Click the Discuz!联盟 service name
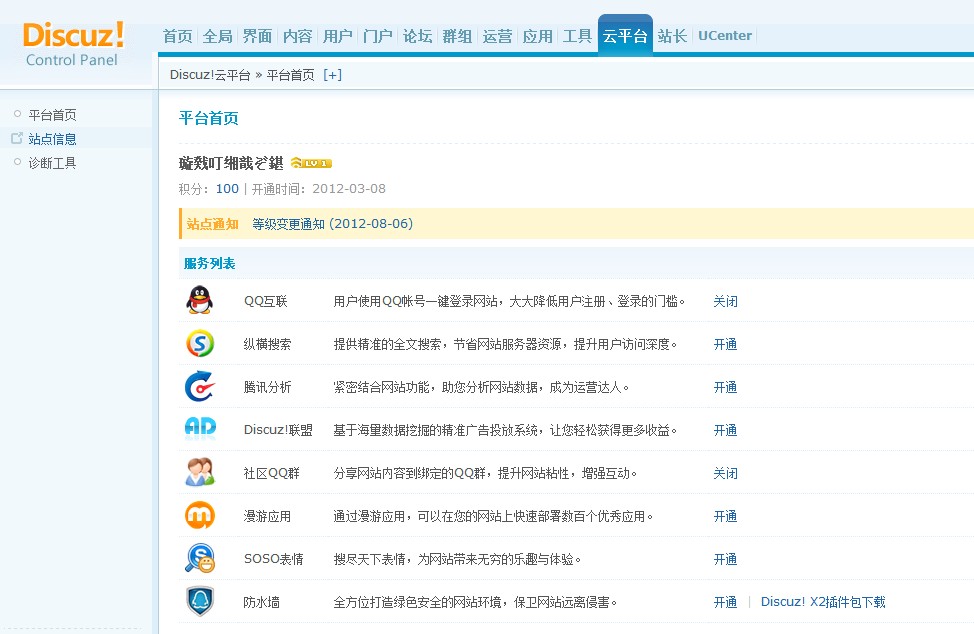The width and height of the screenshot is (974, 634). 278,430
